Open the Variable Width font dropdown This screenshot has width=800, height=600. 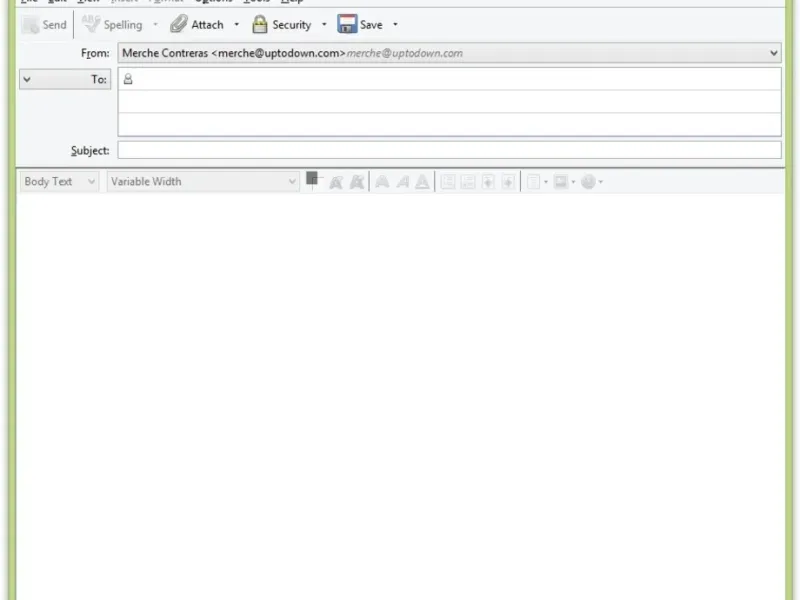[x=203, y=182]
